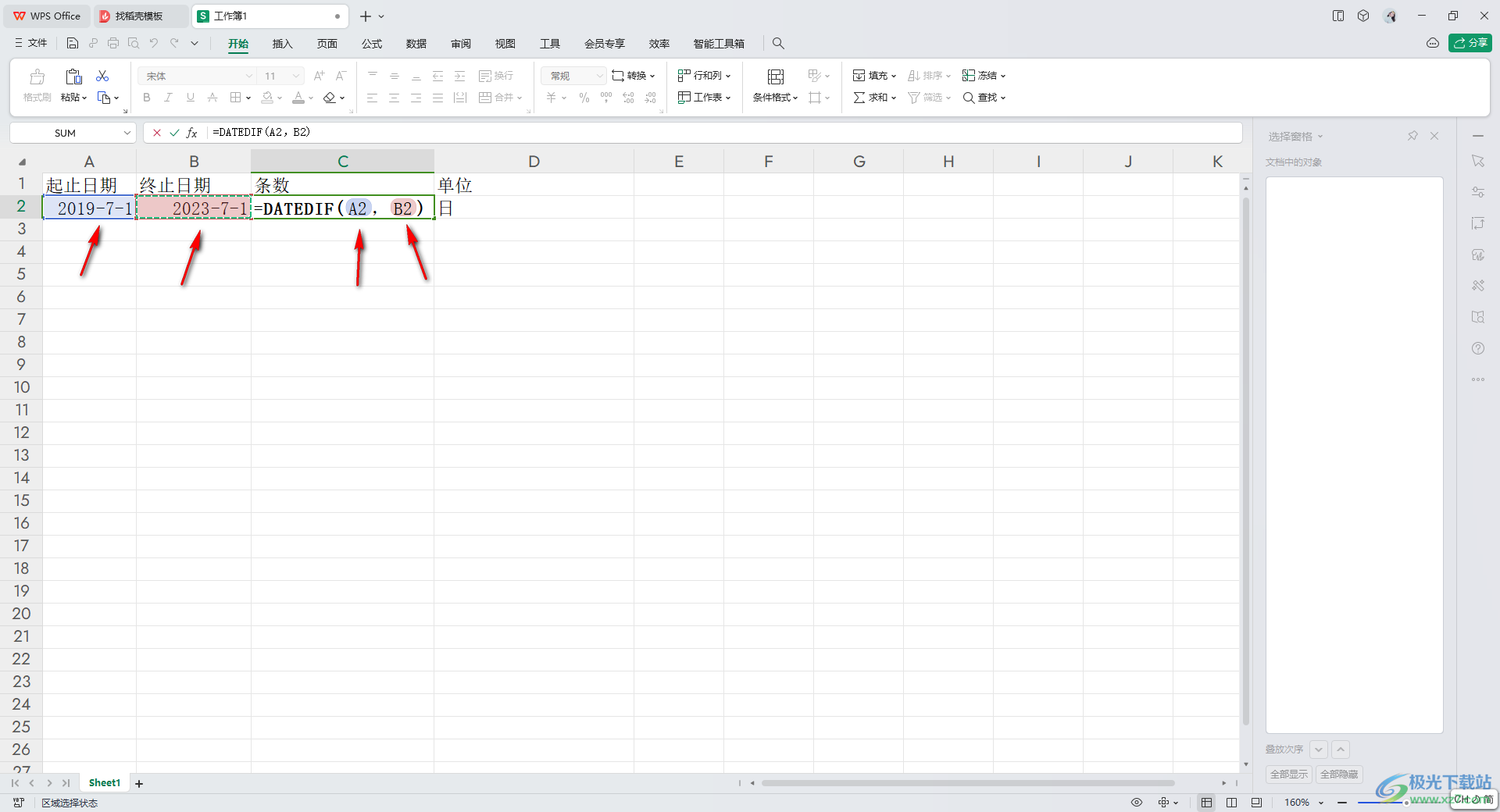Toggle underline formatting
The image size is (1500, 812).
pos(190,98)
